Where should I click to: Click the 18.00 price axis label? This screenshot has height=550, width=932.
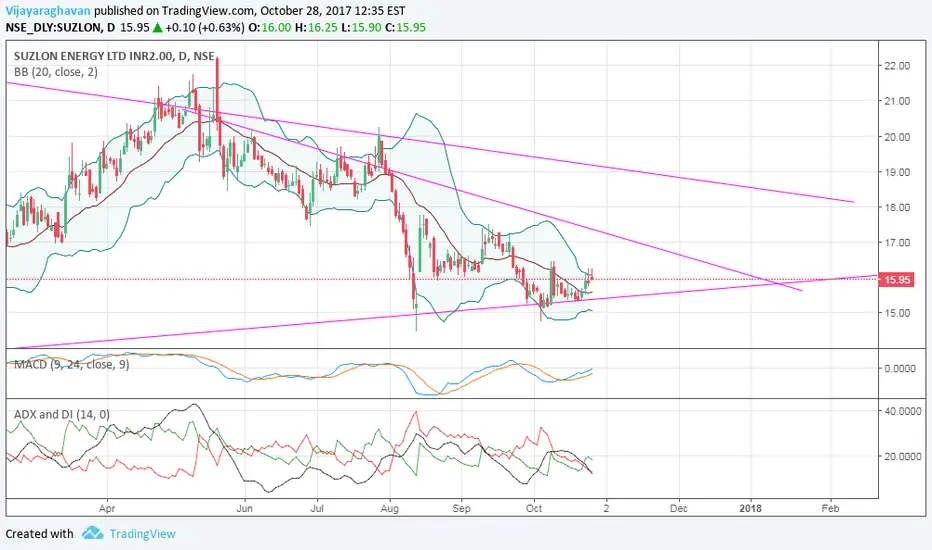click(897, 208)
